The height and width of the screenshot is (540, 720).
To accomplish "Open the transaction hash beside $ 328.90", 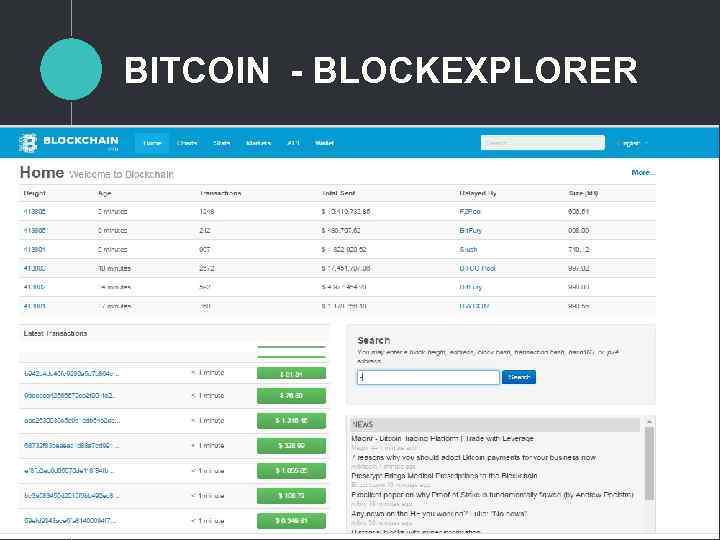I will (x=71, y=445).
